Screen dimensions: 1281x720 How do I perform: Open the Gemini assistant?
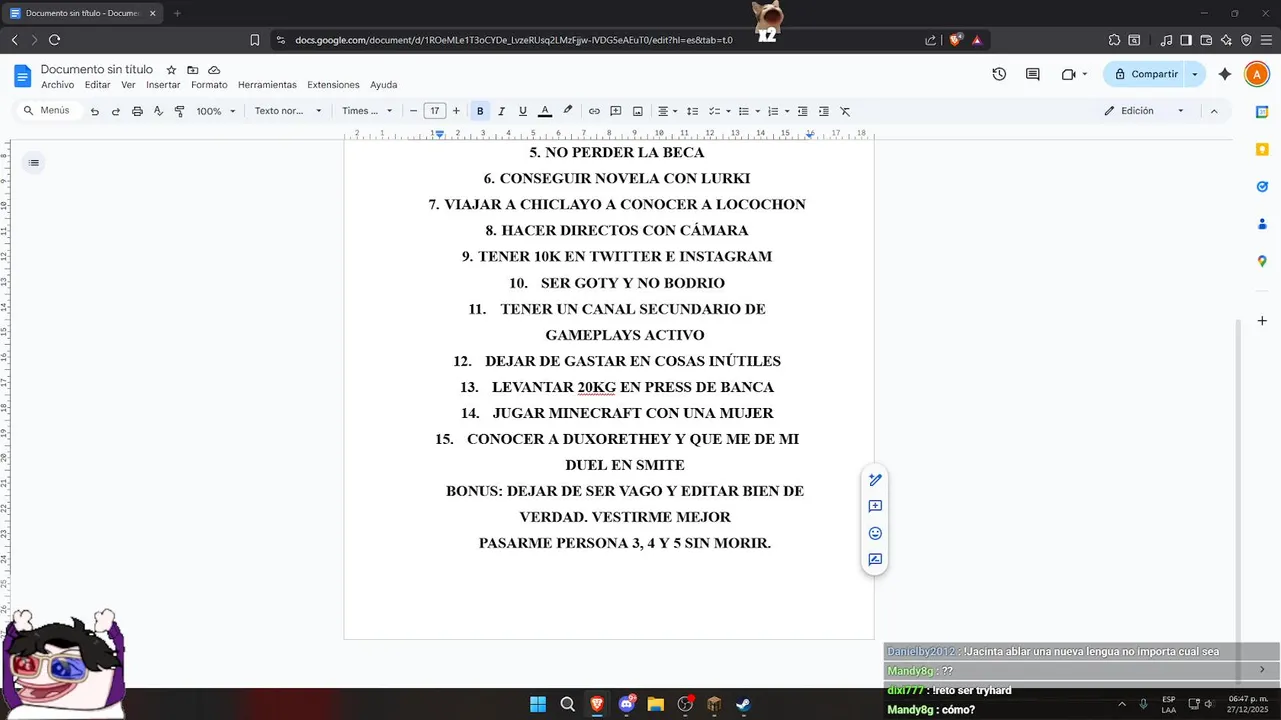click(1225, 74)
